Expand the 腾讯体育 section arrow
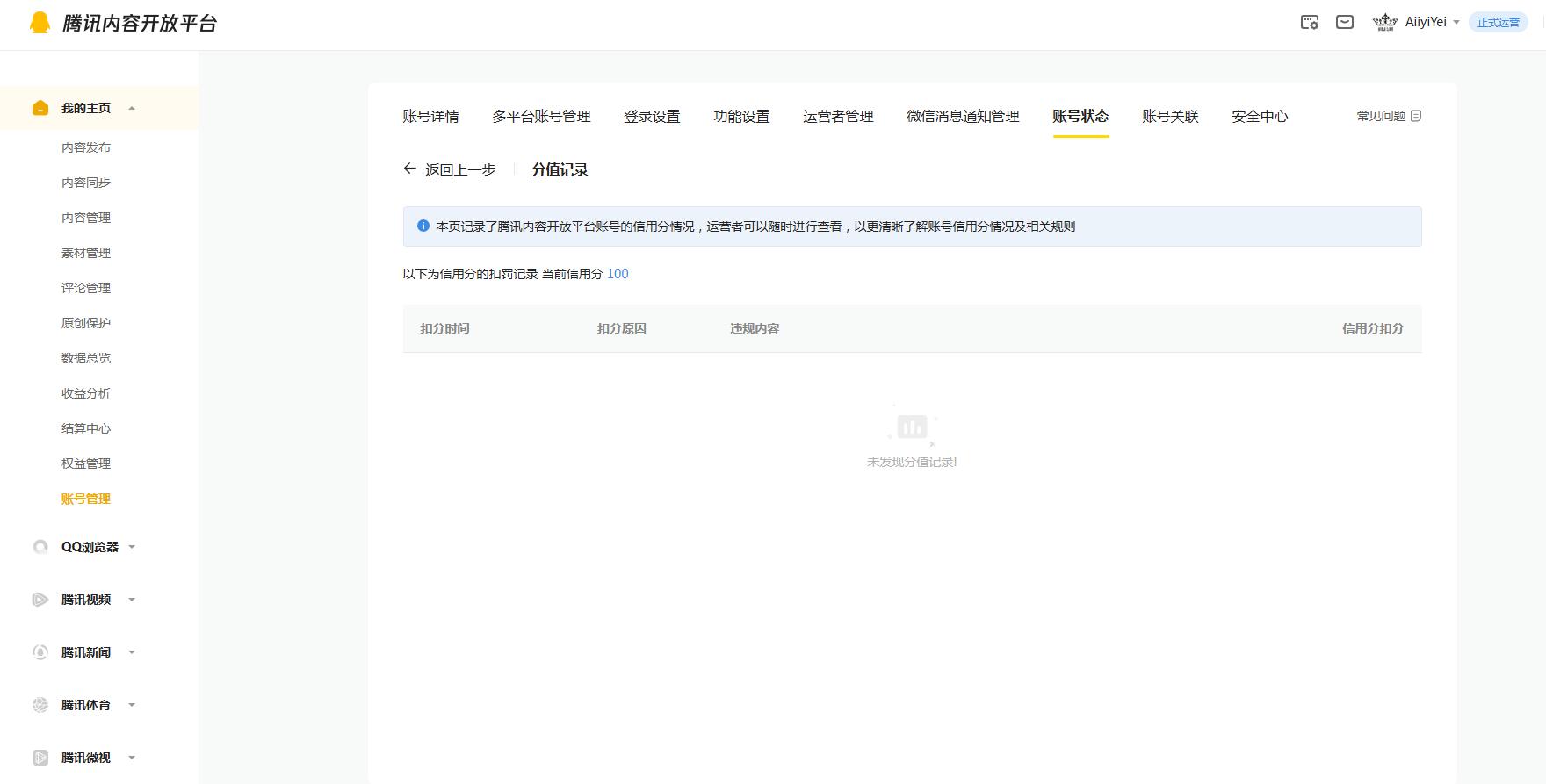Image resolution: width=1546 pixels, height=784 pixels. [x=132, y=705]
